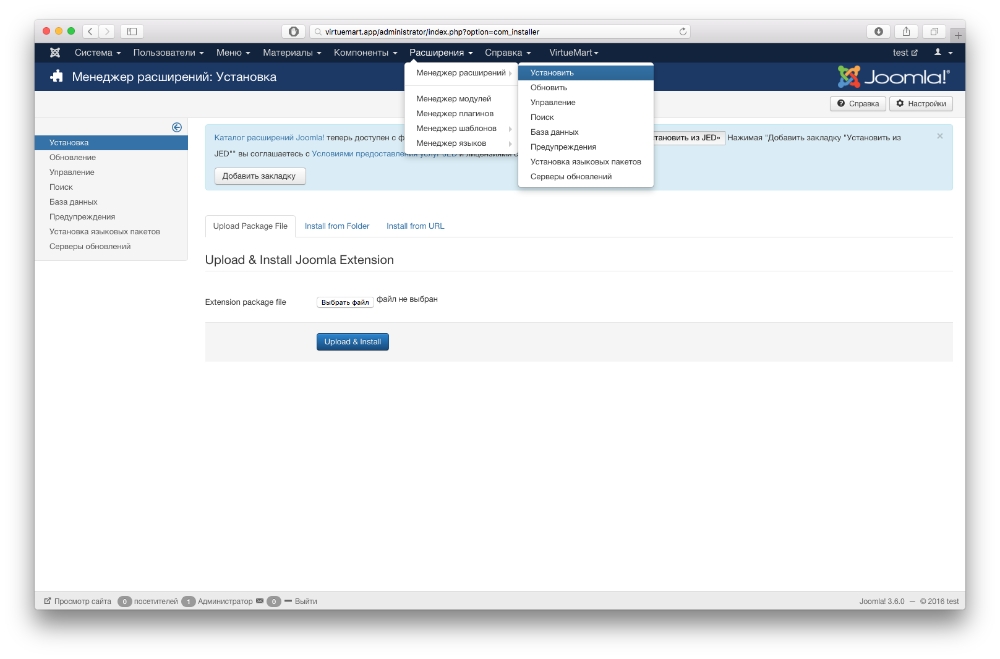Open the Система dropdown menu
1000x659 pixels.
pos(97,52)
